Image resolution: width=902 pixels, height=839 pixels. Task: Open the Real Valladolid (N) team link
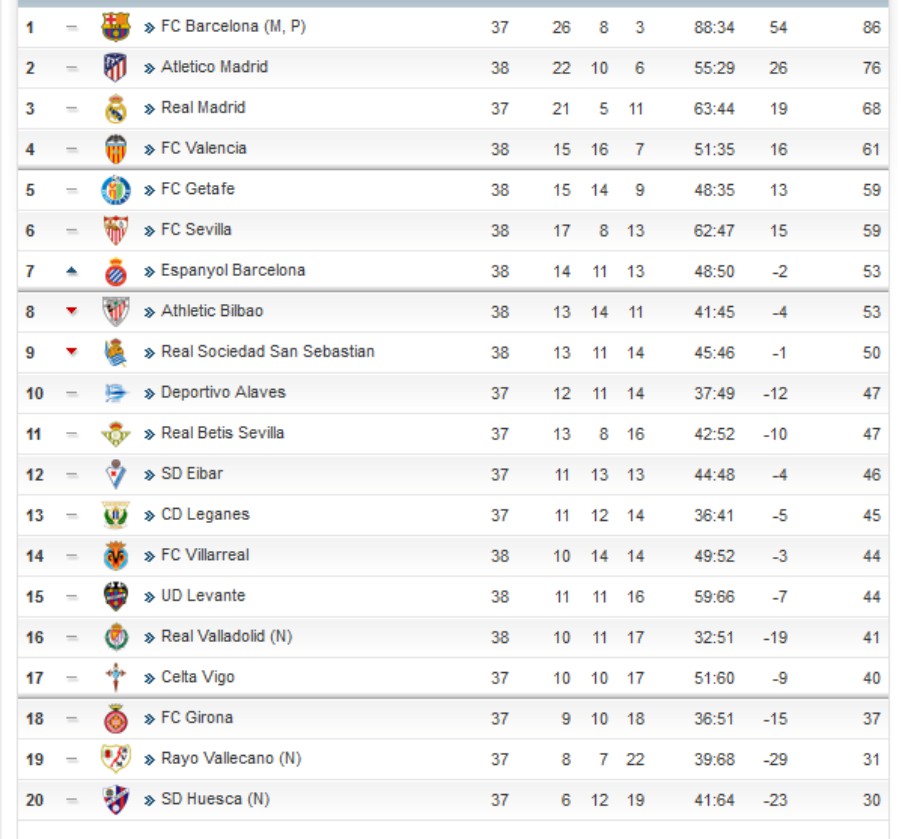226,637
